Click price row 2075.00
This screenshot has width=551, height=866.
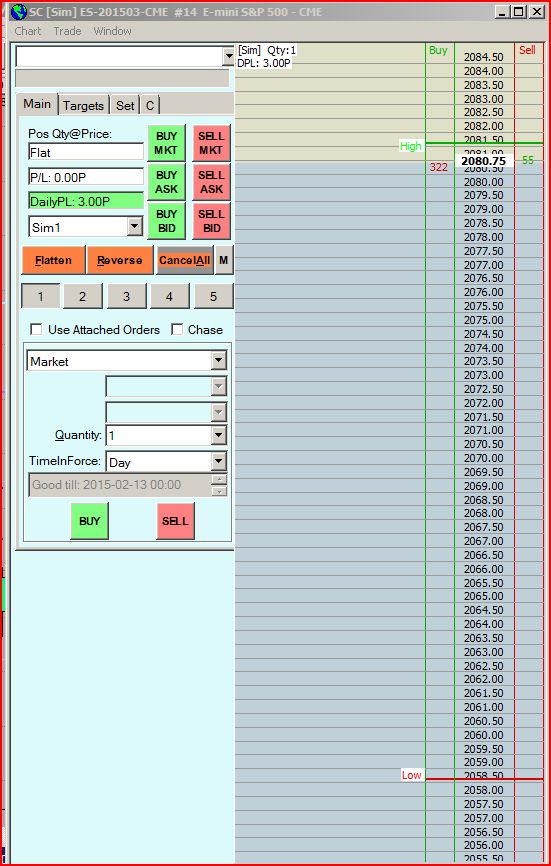coord(484,320)
